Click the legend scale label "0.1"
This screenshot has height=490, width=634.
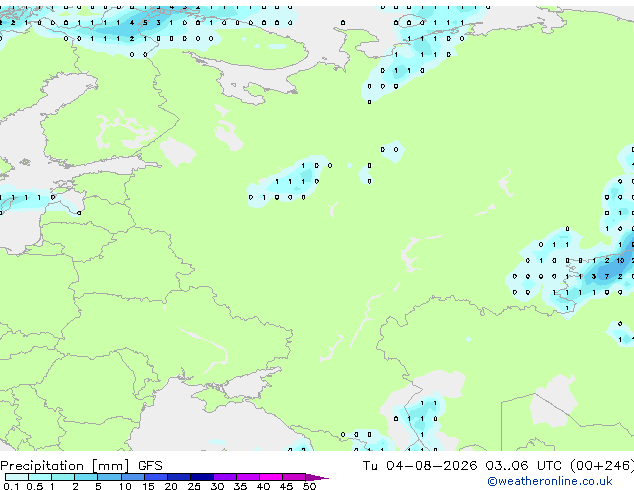[x=11, y=486]
